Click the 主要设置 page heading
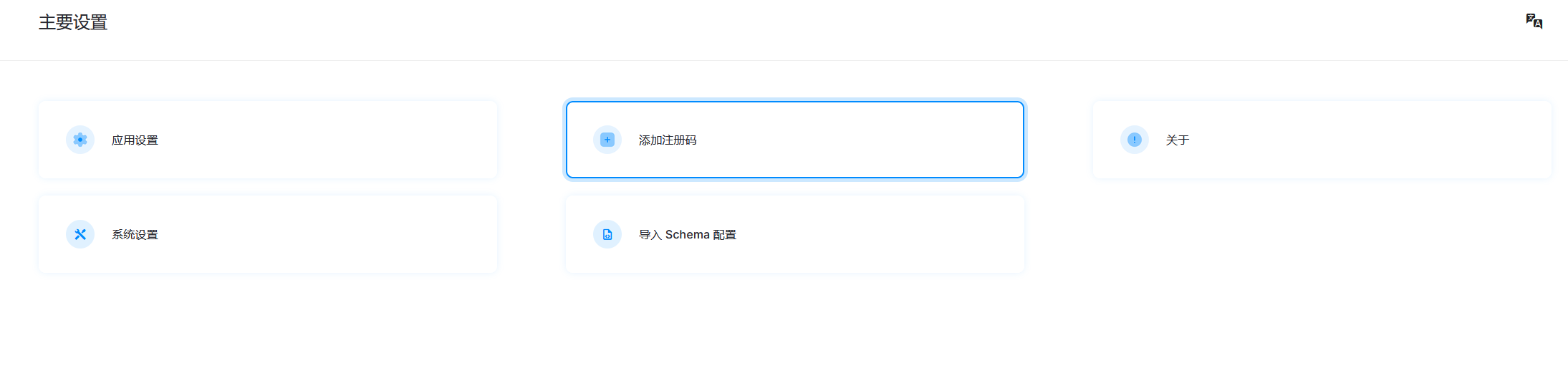This screenshot has height=376, width=1568. point(73,23)
